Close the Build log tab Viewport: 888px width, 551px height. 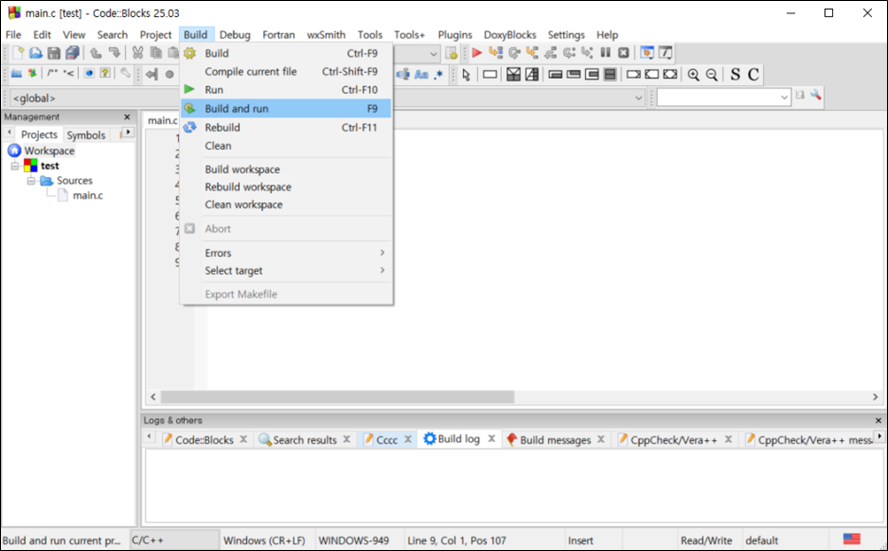tap(492, 438)
